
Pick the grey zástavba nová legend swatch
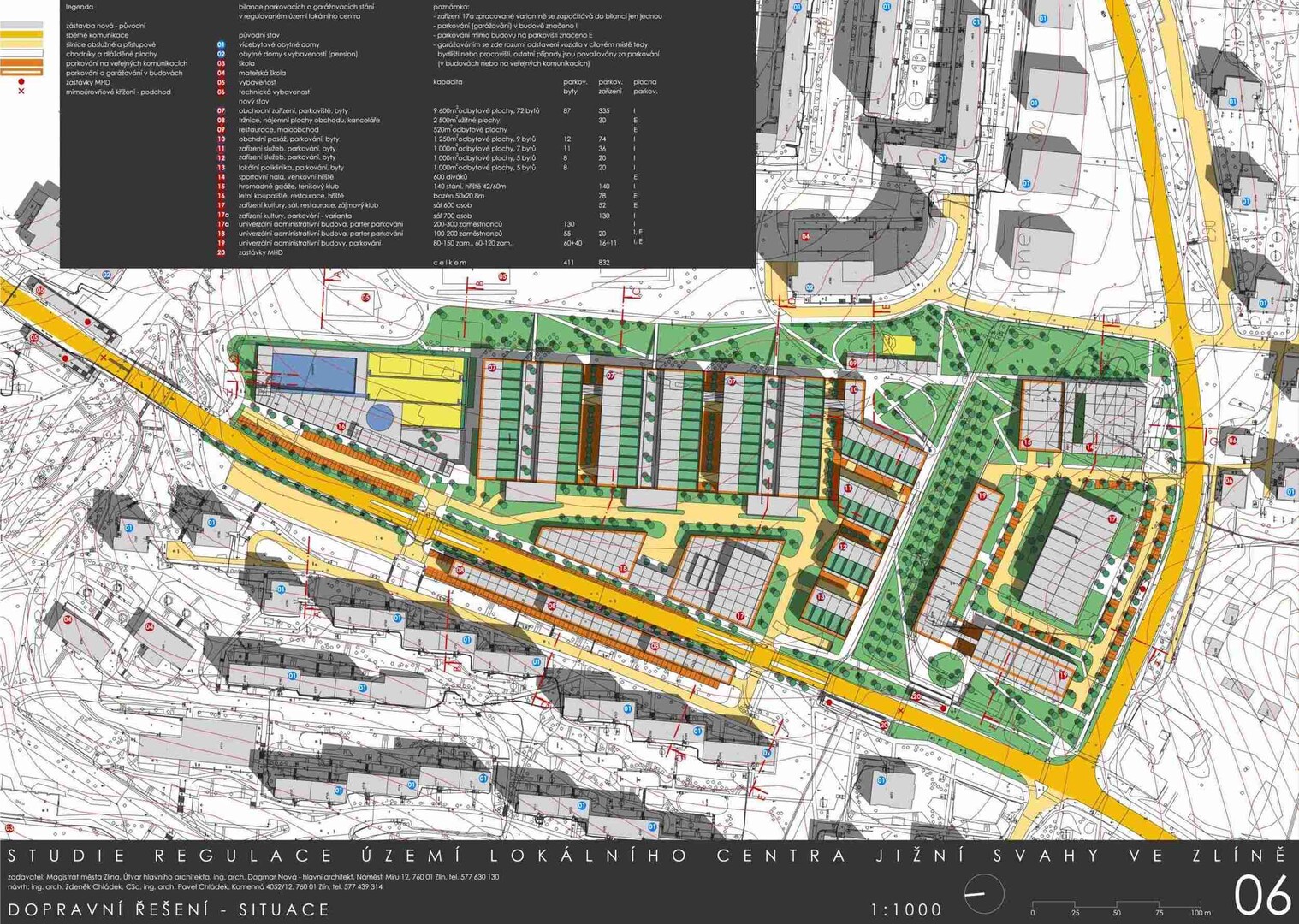[x=21, y=26]
